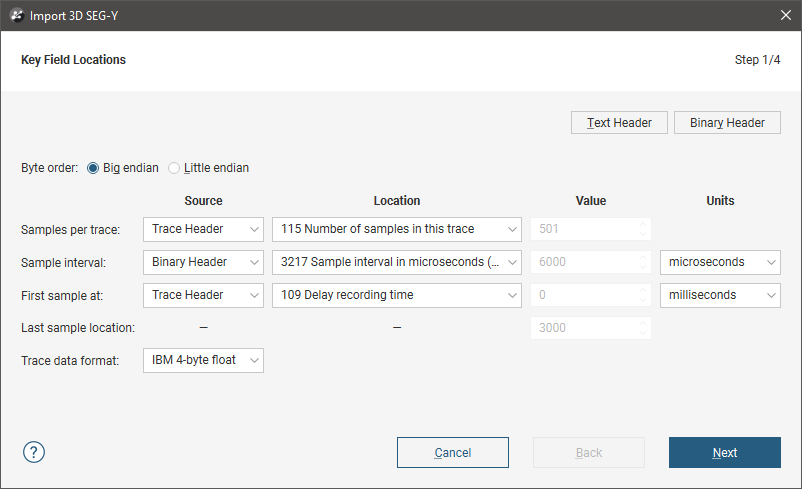Click the Leapfrog app icon in title bar
Viewport: 802px width, 489px height.
[x=17, y=15]
